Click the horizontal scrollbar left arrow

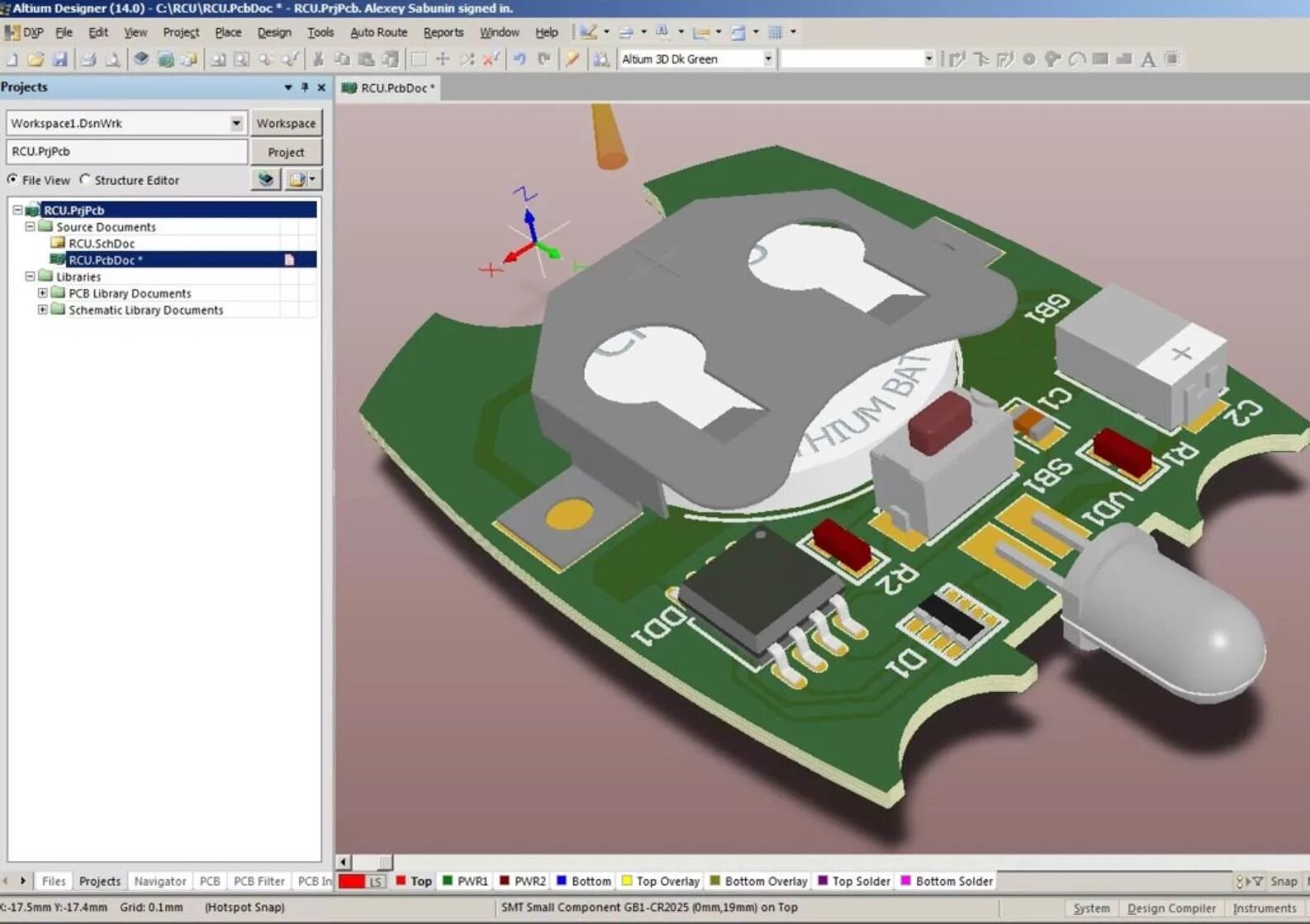[x=344, y=861]
